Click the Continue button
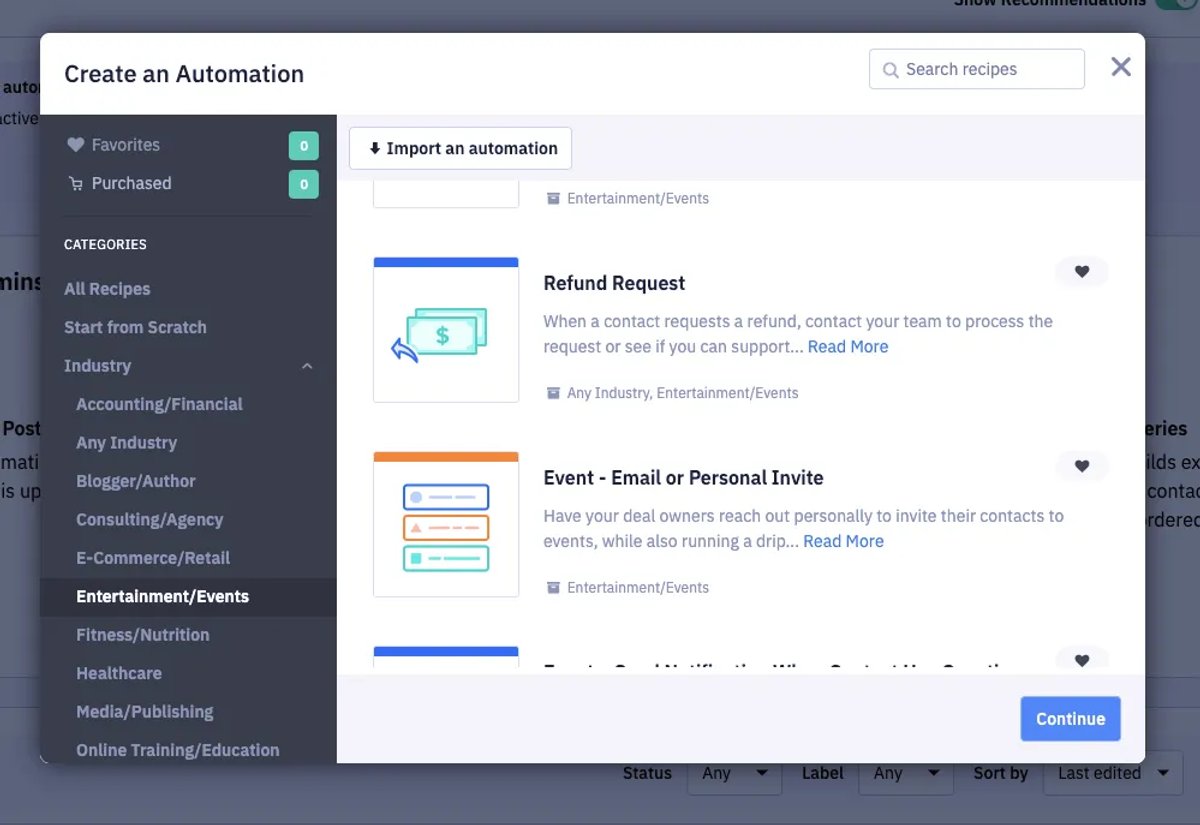 pyautogui.click(x=1070, y=719)
